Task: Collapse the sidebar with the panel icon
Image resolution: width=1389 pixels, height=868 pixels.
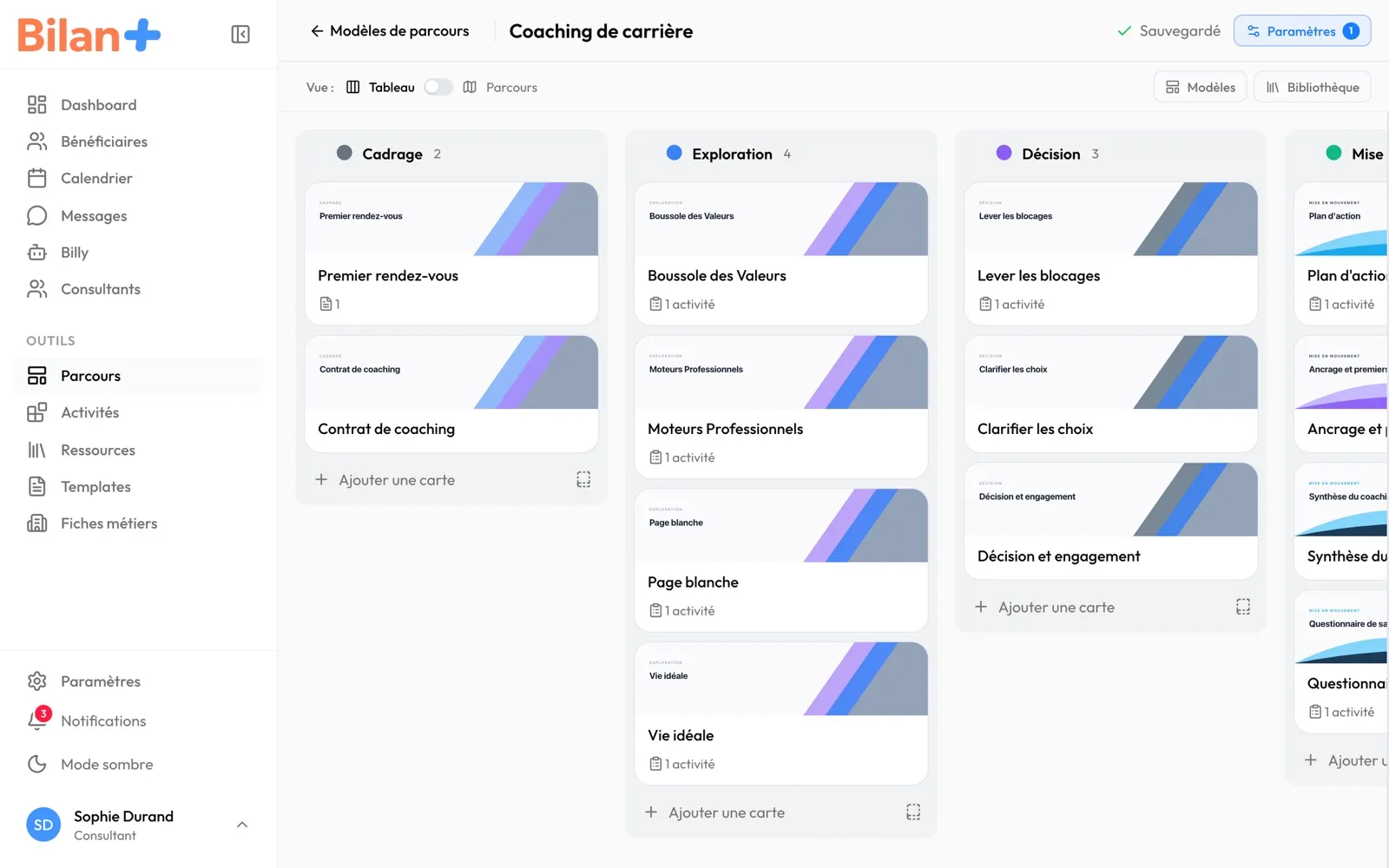Action: [240, 34]
